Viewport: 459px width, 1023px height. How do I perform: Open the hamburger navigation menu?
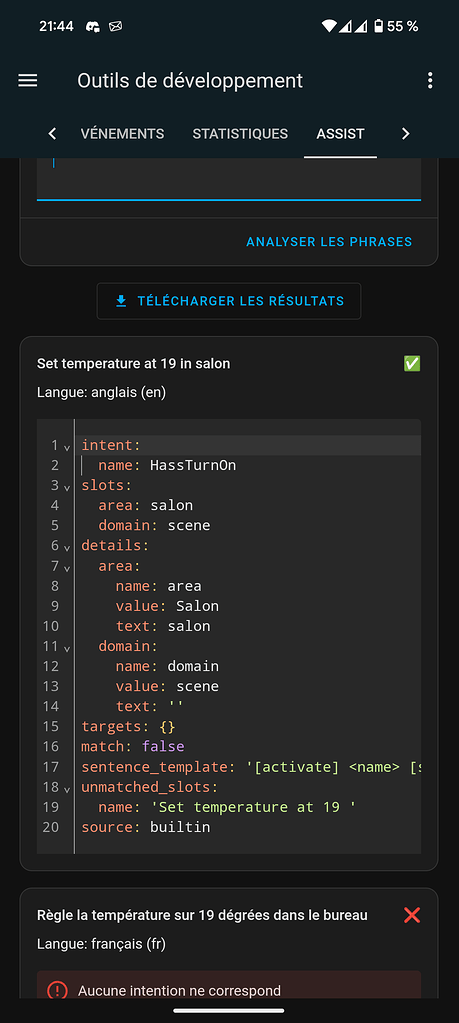coord(27,80)
